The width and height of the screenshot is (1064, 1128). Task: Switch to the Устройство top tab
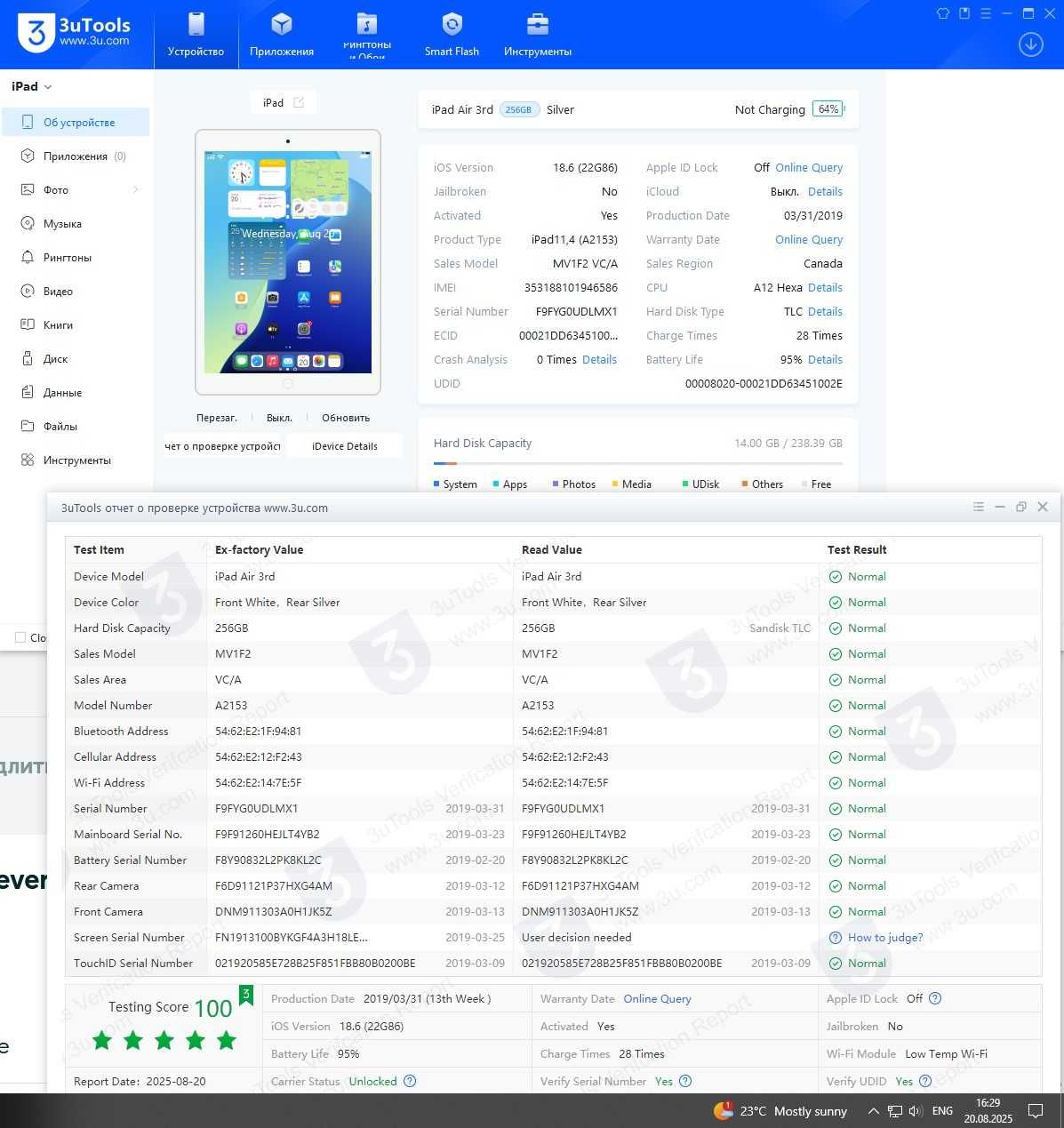tap(196, 36)
